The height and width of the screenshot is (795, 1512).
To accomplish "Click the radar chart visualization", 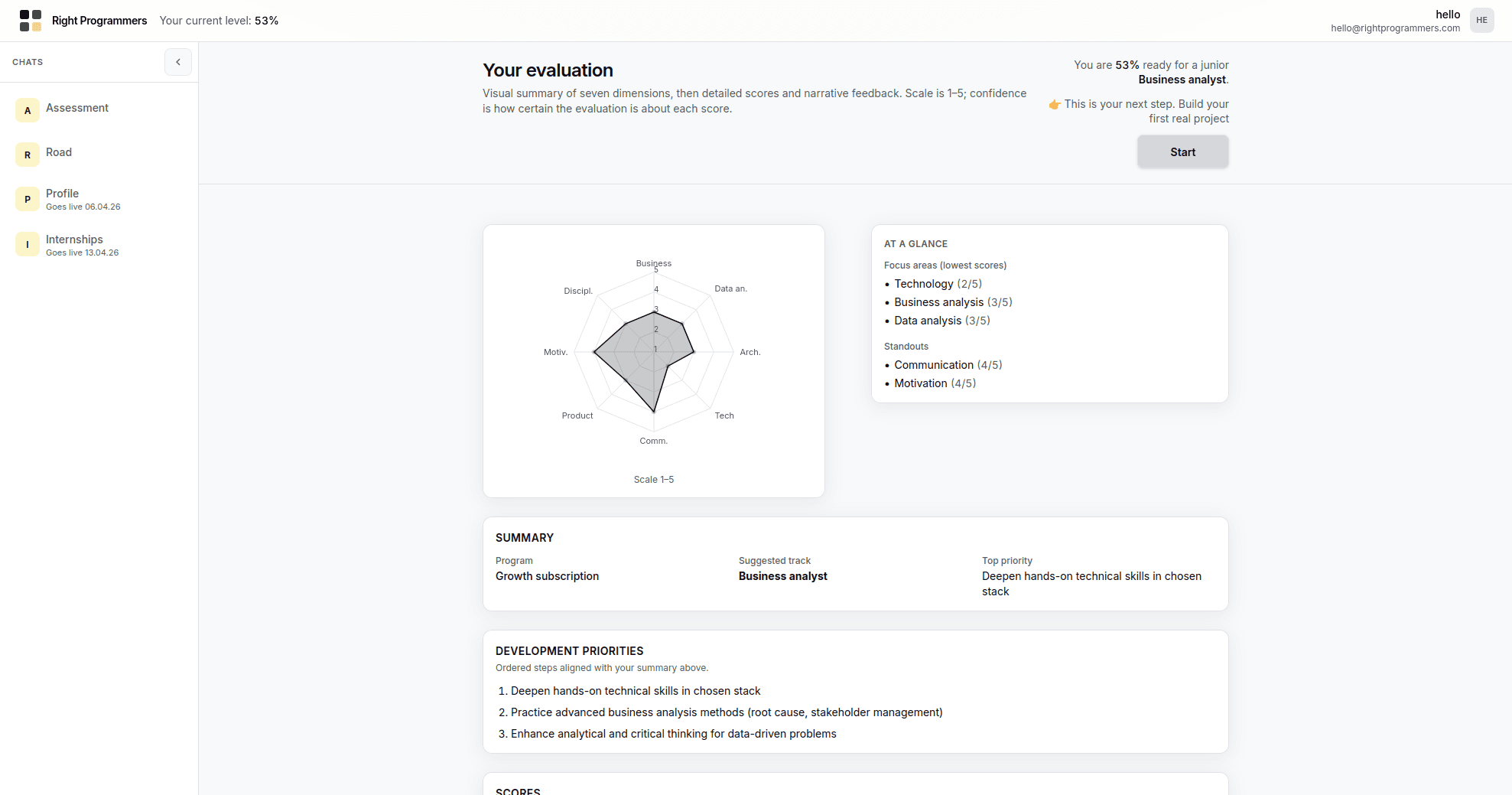I will (654, 352).
